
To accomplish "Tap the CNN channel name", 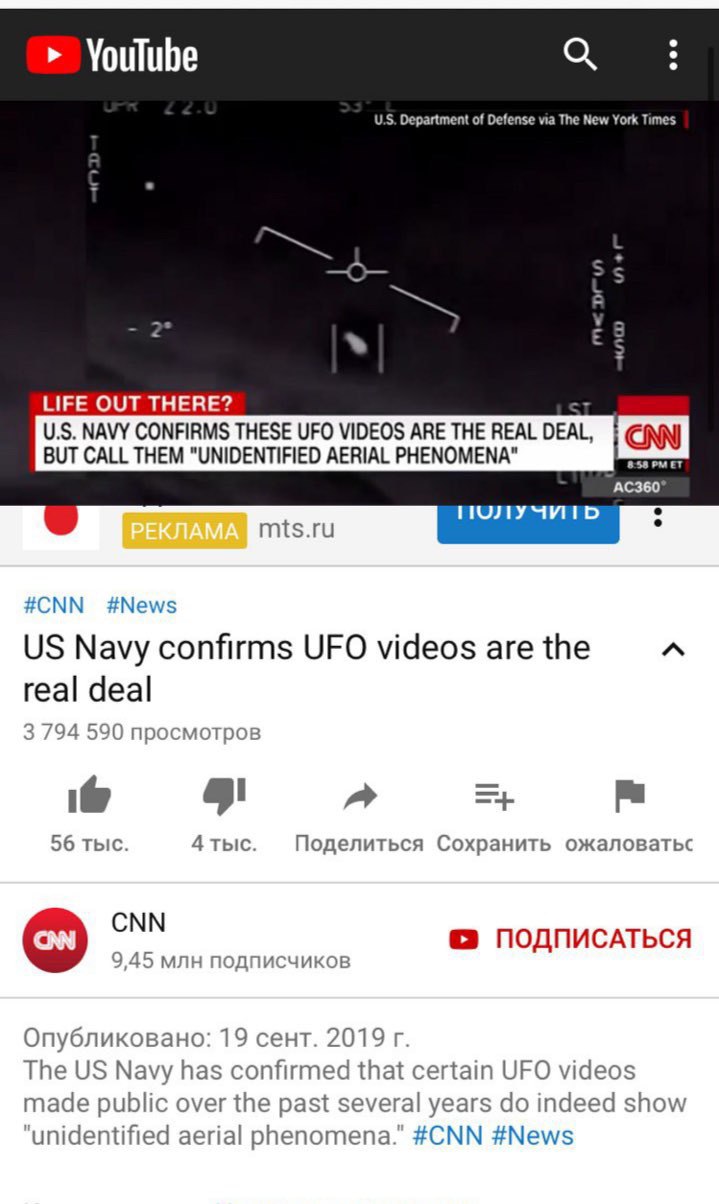I will point(139,922).
